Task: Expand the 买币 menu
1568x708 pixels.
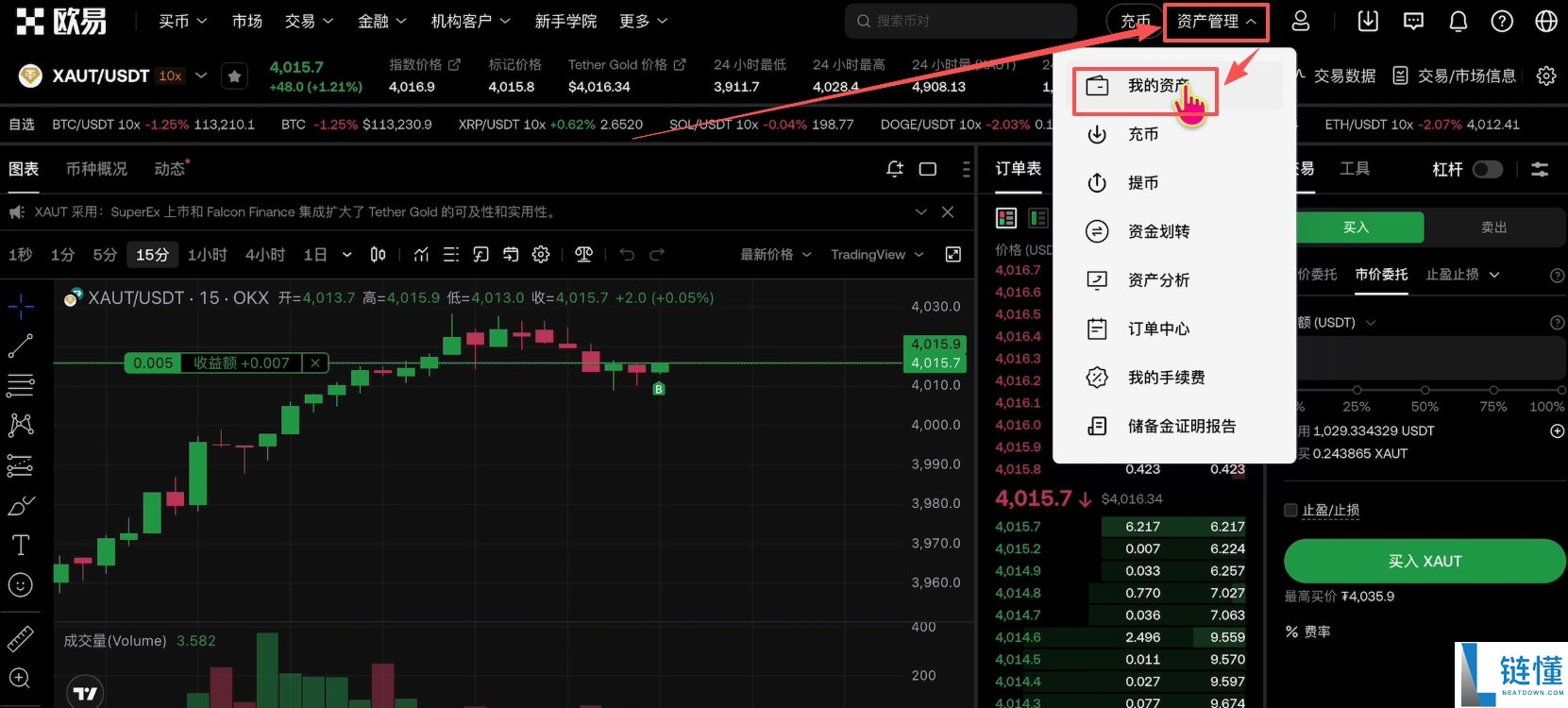Action: coord(182,21)
